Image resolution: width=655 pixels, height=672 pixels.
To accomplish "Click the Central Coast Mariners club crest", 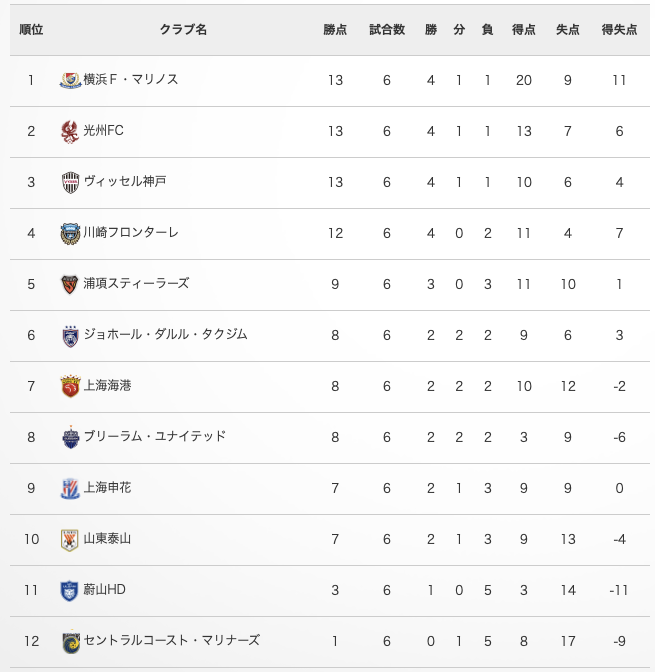I will (70, 641).
